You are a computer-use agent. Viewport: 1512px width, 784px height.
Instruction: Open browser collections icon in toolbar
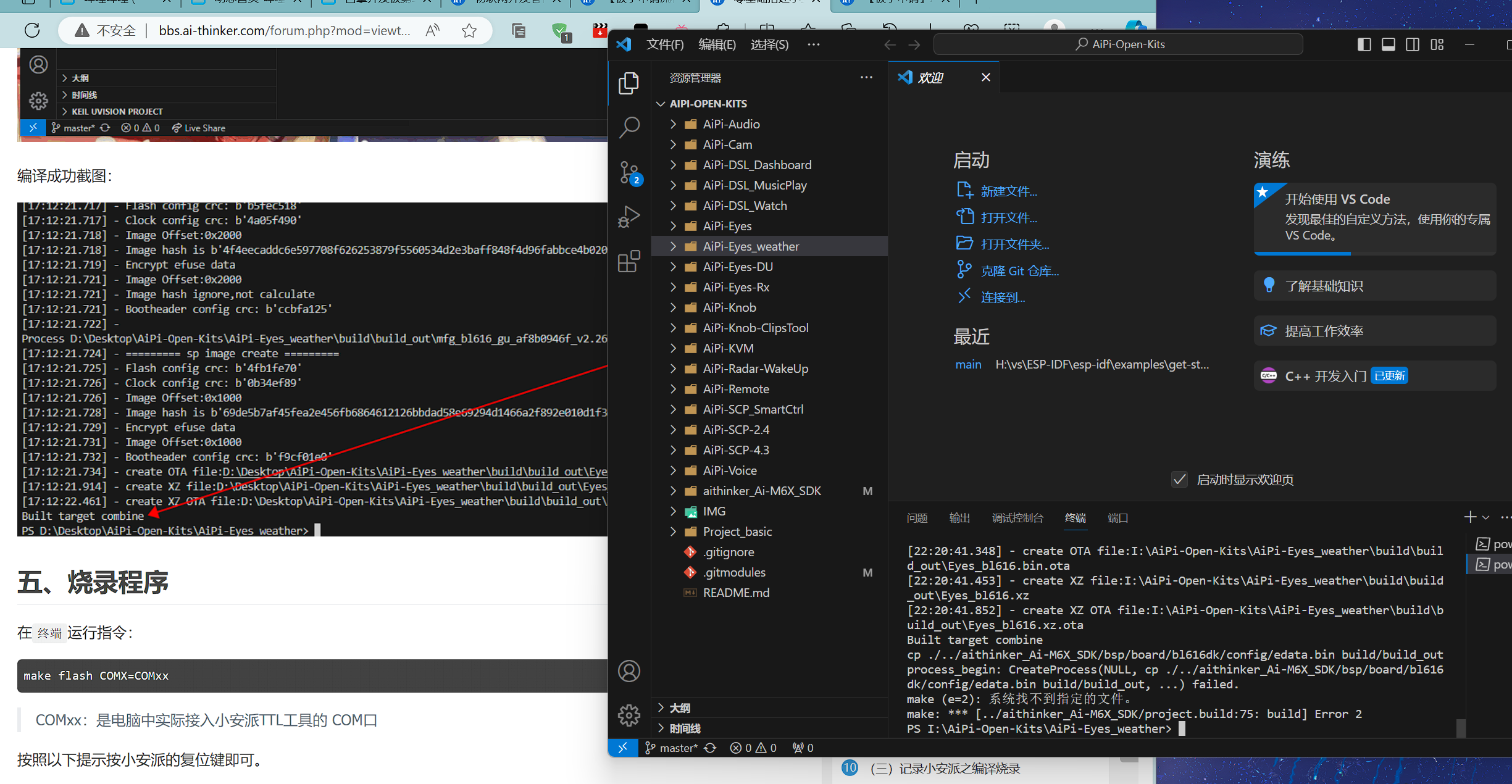point(519,30)
